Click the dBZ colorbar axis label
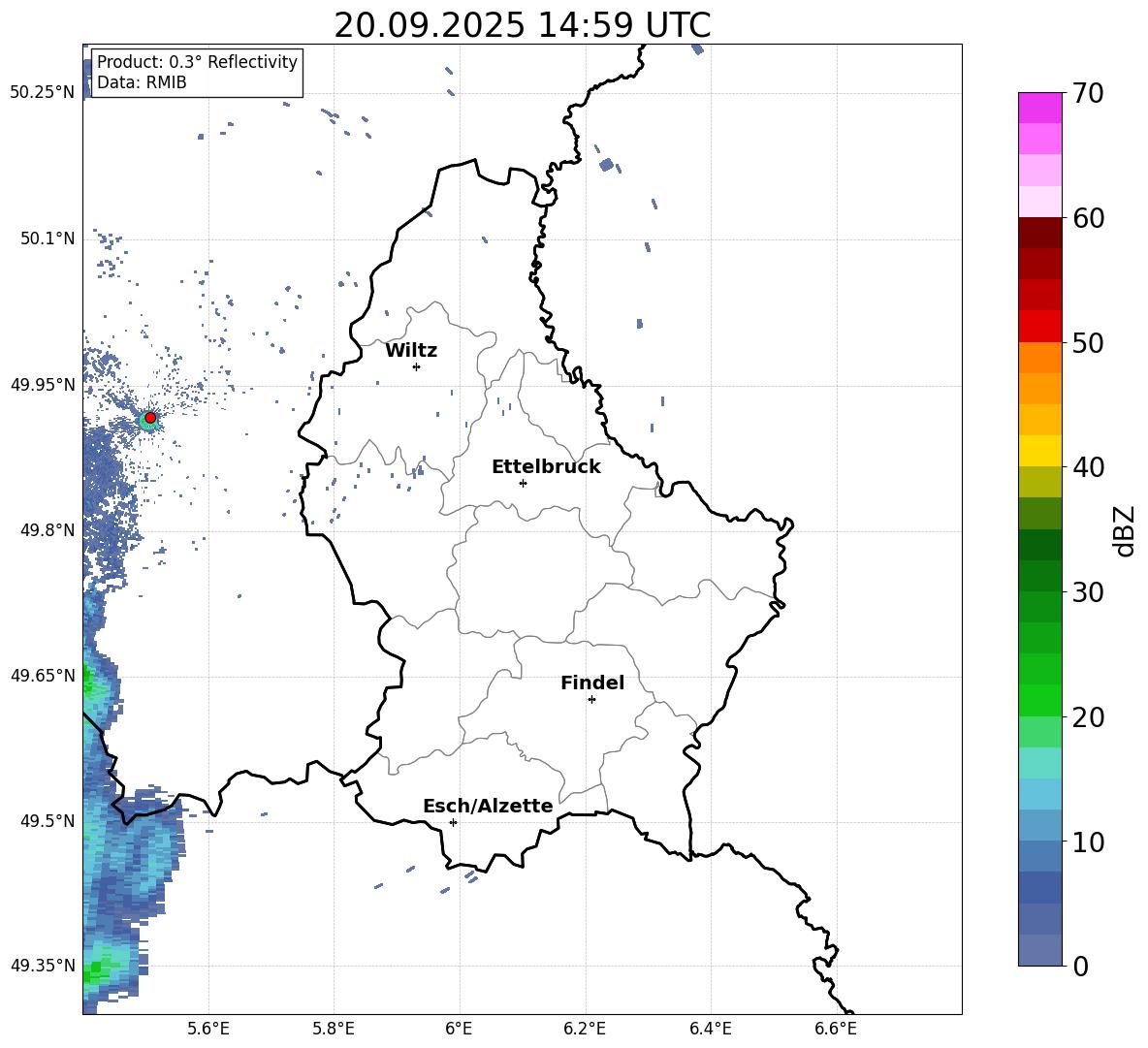The height and width of the screenshot is (1048, 1148). click(x=1124, y=530)
